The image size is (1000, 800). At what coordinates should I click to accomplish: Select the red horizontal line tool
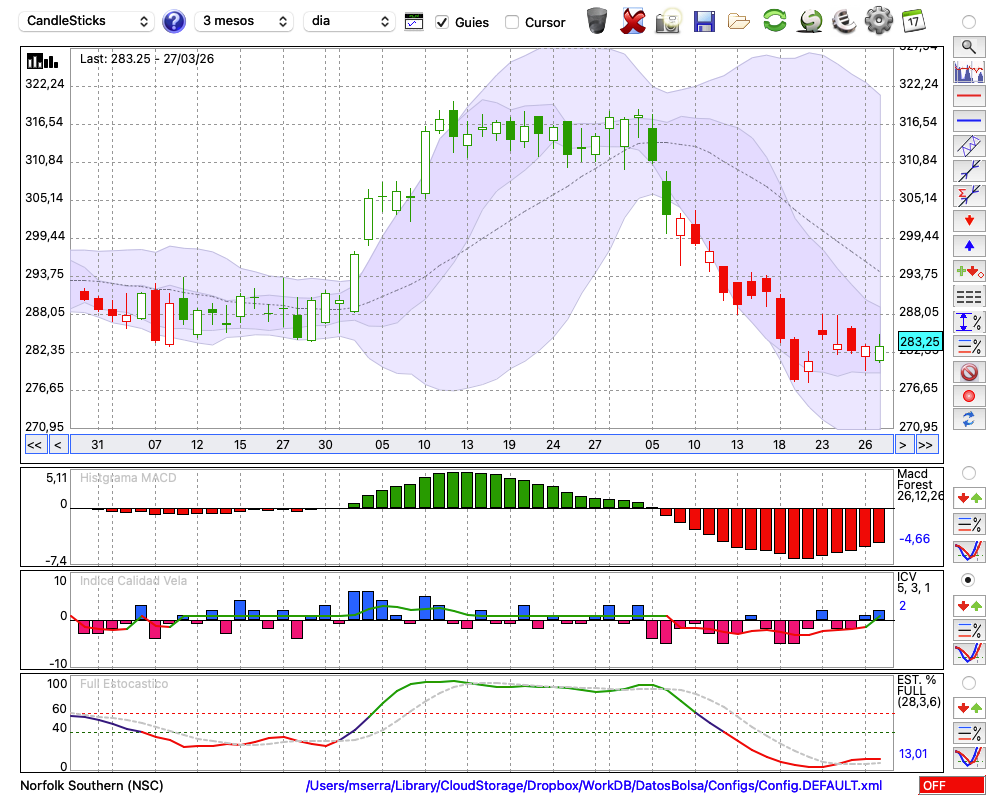(968, 97)
